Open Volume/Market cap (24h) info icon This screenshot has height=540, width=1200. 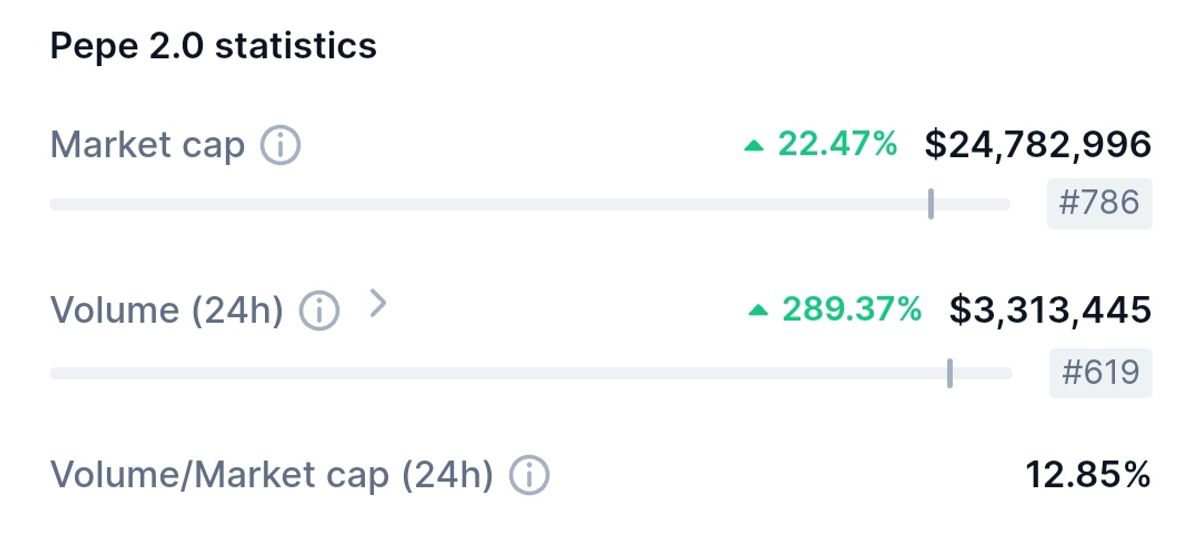click(530, 476)
